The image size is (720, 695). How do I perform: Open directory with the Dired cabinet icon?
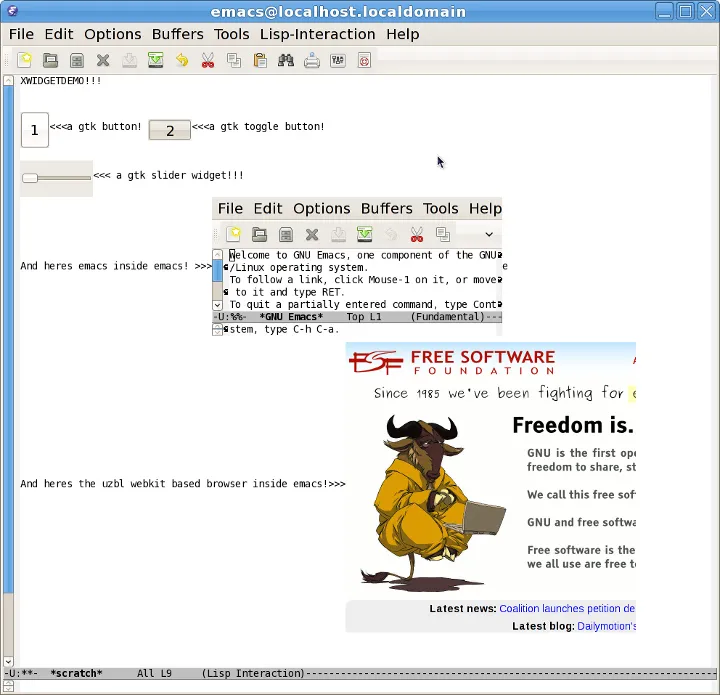tap(77, 60)
